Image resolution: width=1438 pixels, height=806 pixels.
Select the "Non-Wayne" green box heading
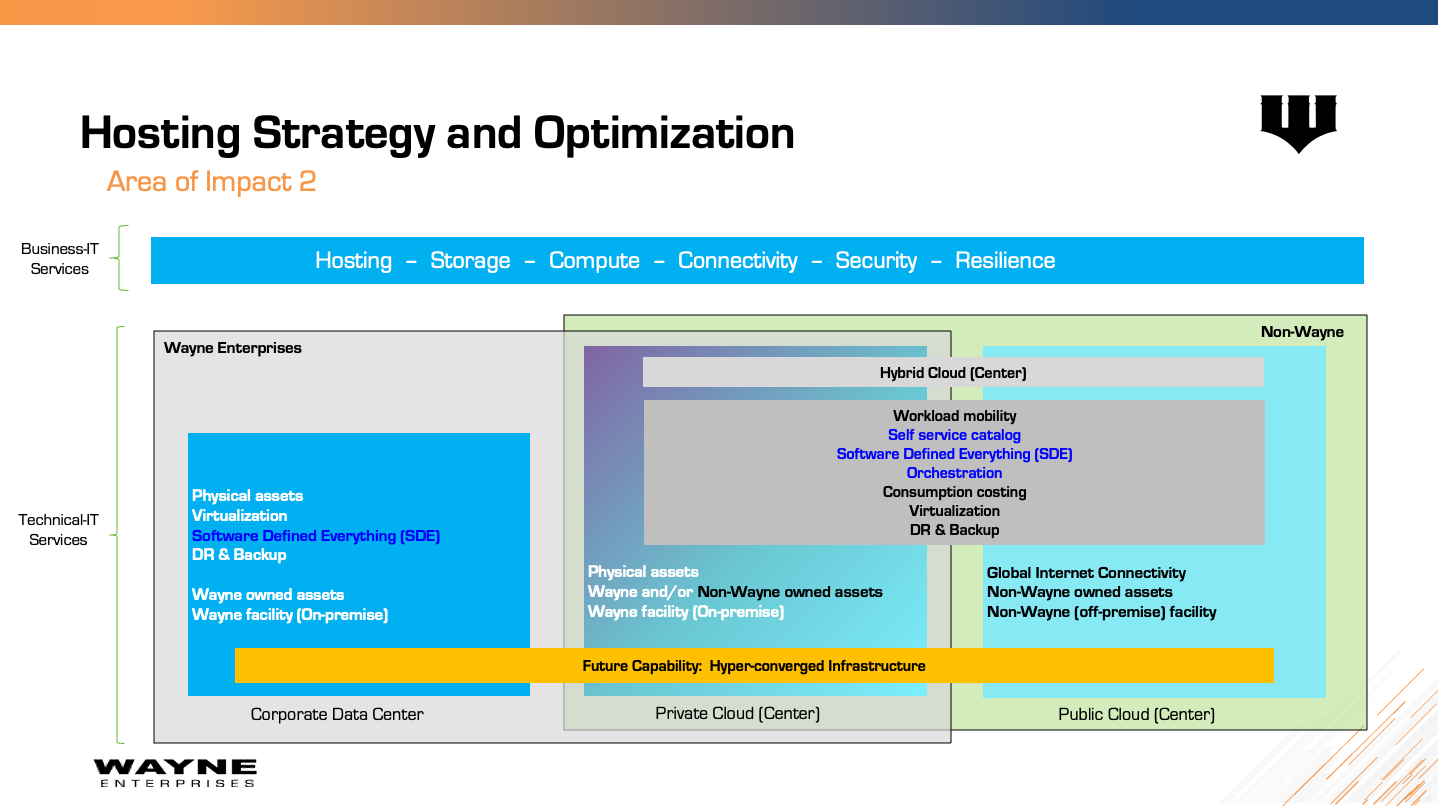1302,332
